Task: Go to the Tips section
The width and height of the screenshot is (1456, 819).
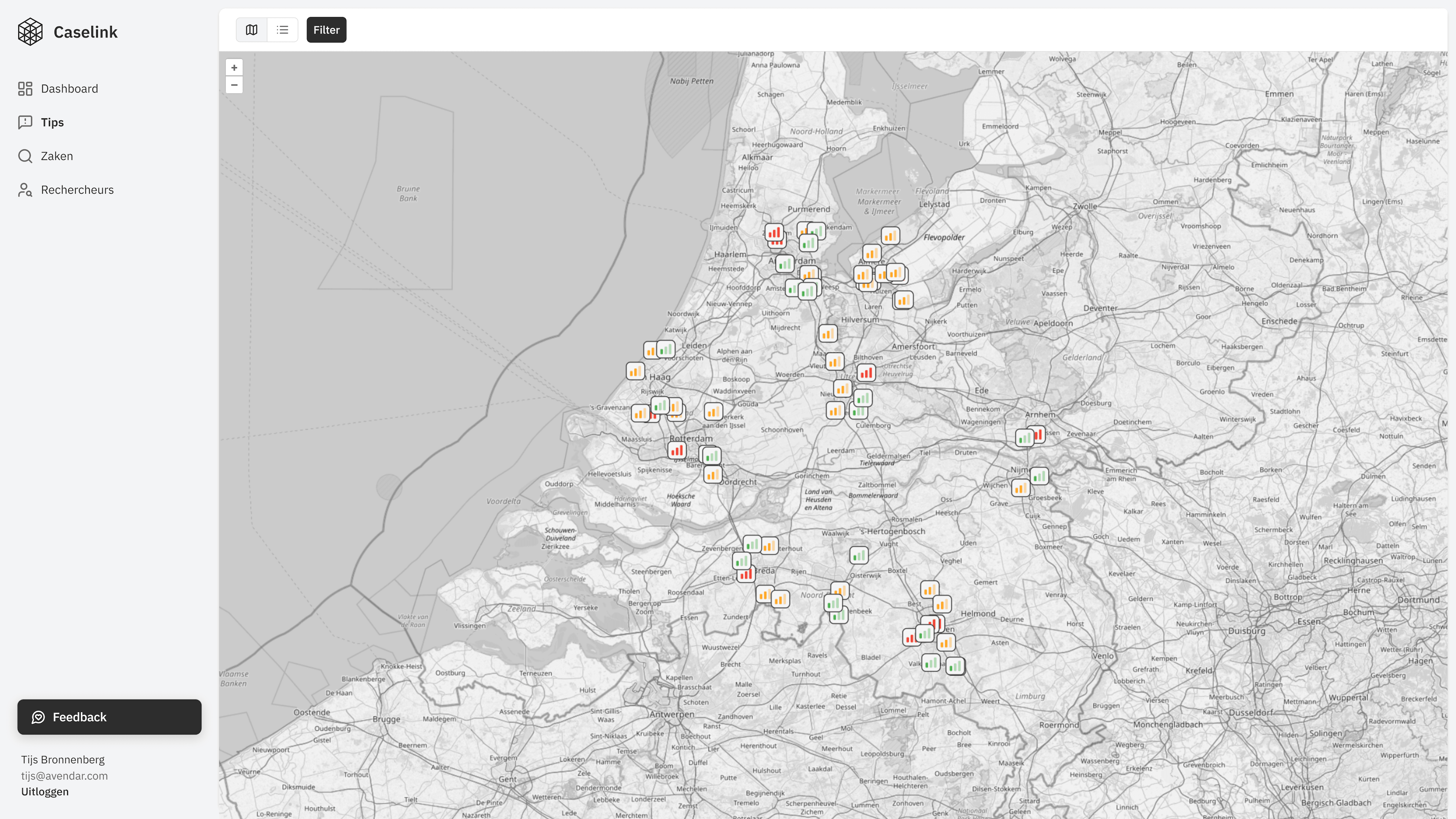Action: (52, 122)
